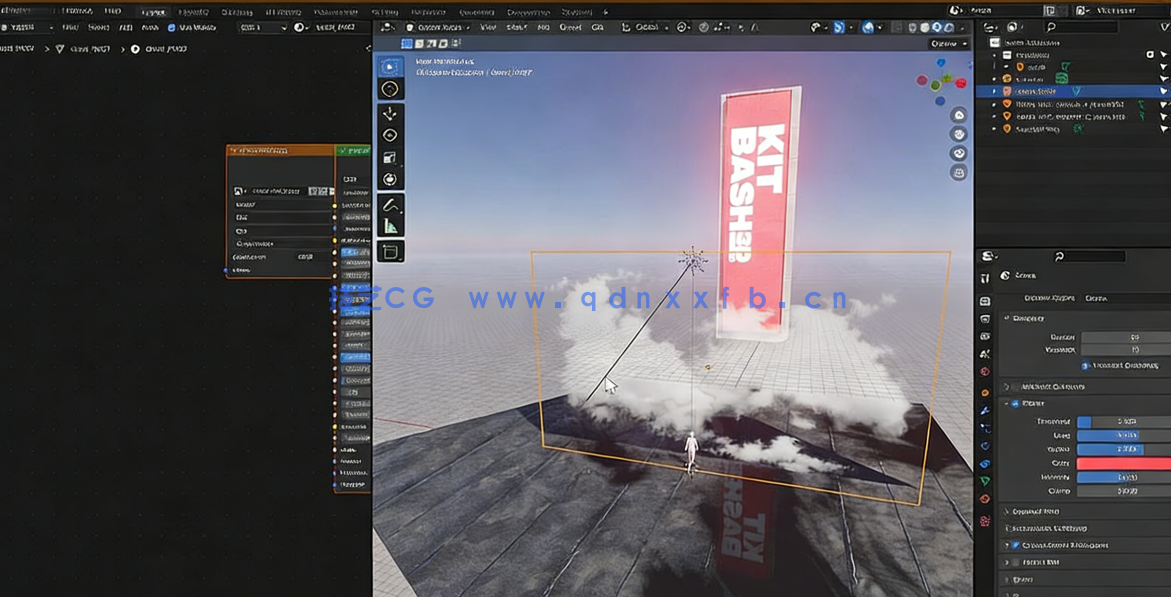Viewport: 1171px width, 597px height.
Task: Select the Move tool in the left toolbar
Action: (x=390, y=112)
